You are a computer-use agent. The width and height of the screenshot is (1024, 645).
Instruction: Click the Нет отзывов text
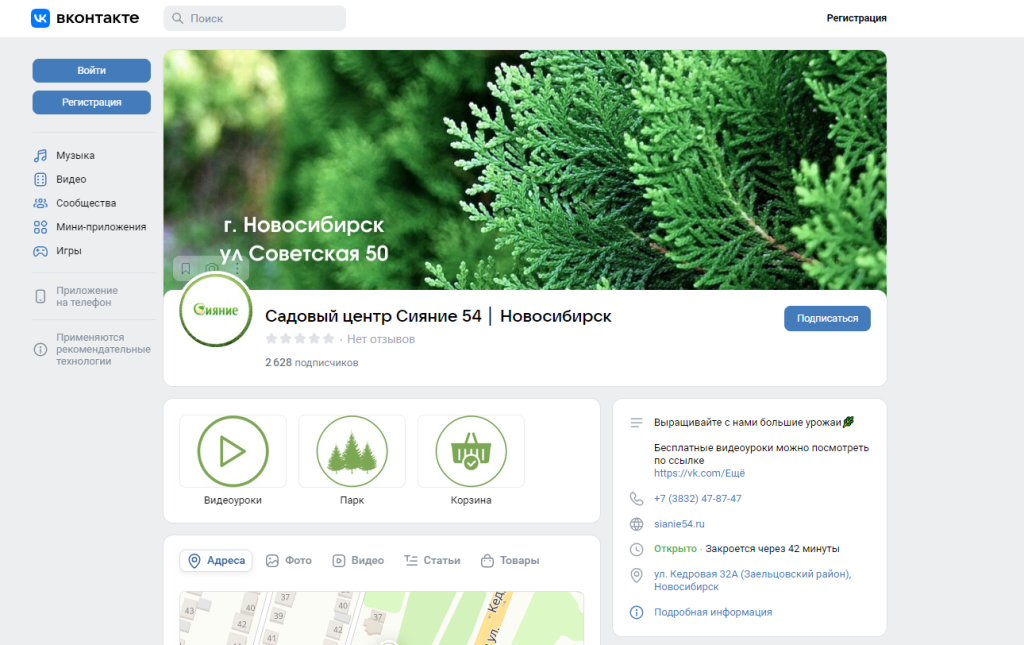pos(381,339)
